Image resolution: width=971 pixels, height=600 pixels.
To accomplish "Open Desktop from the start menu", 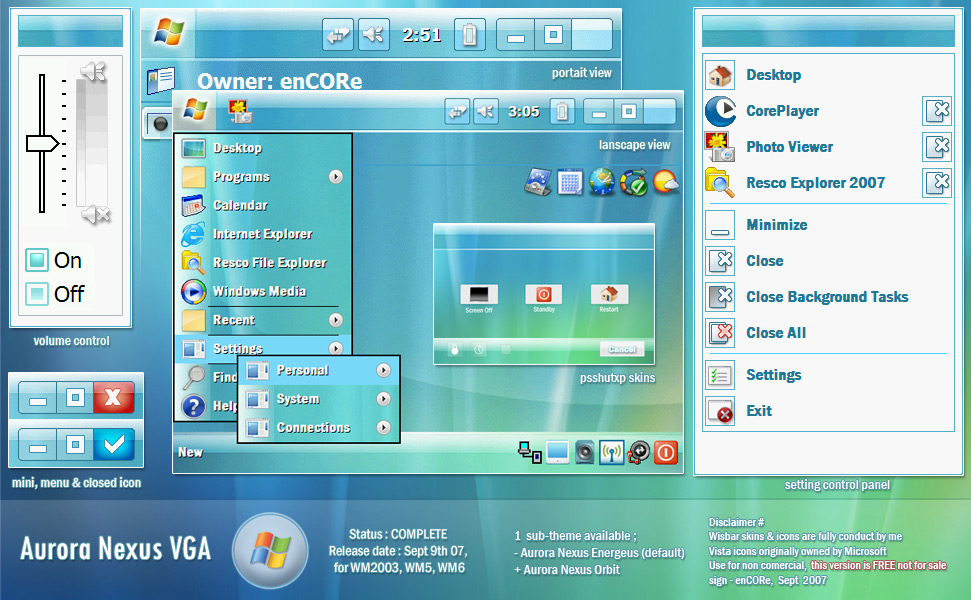I will point(264,148).
